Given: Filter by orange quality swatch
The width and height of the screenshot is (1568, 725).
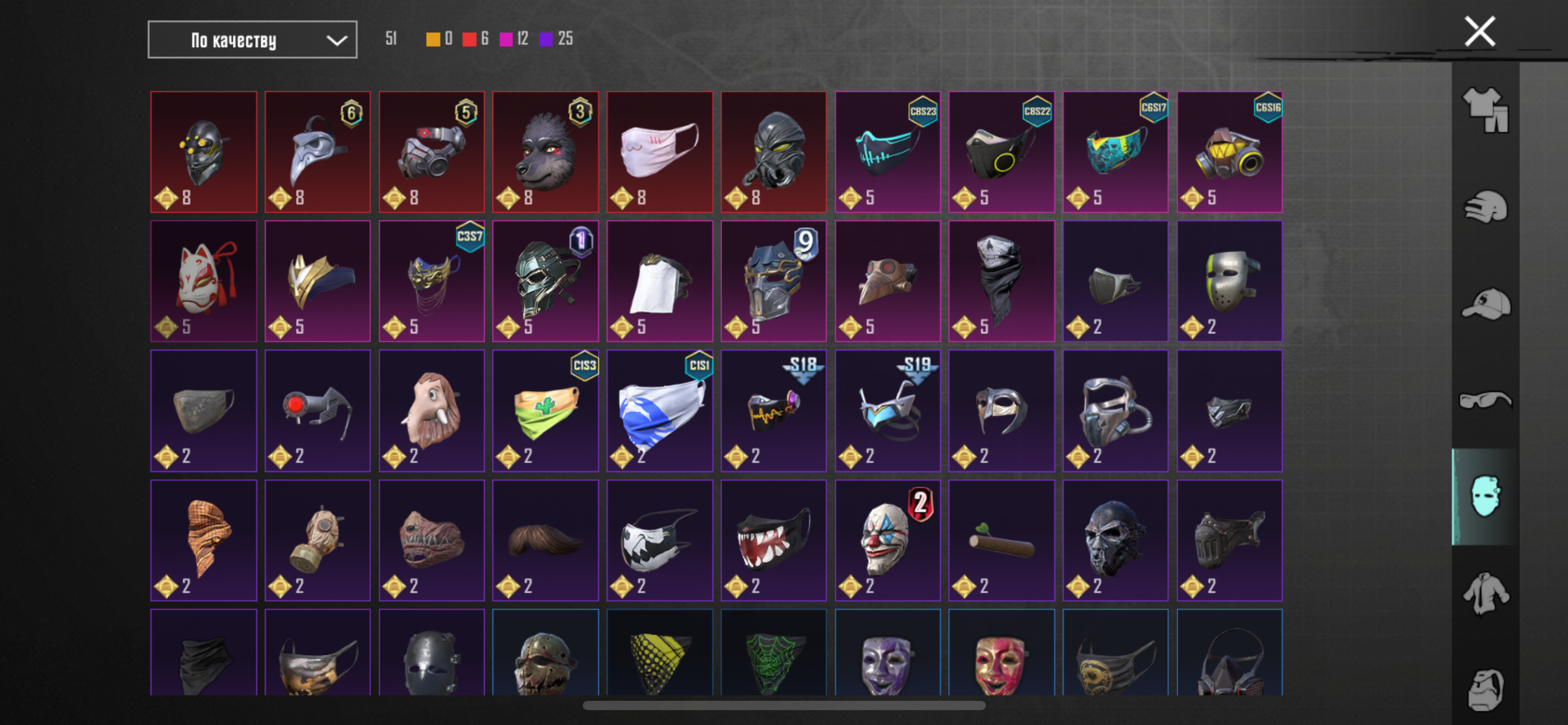Looking at the screenshot, I should click(x=433, y=40).
